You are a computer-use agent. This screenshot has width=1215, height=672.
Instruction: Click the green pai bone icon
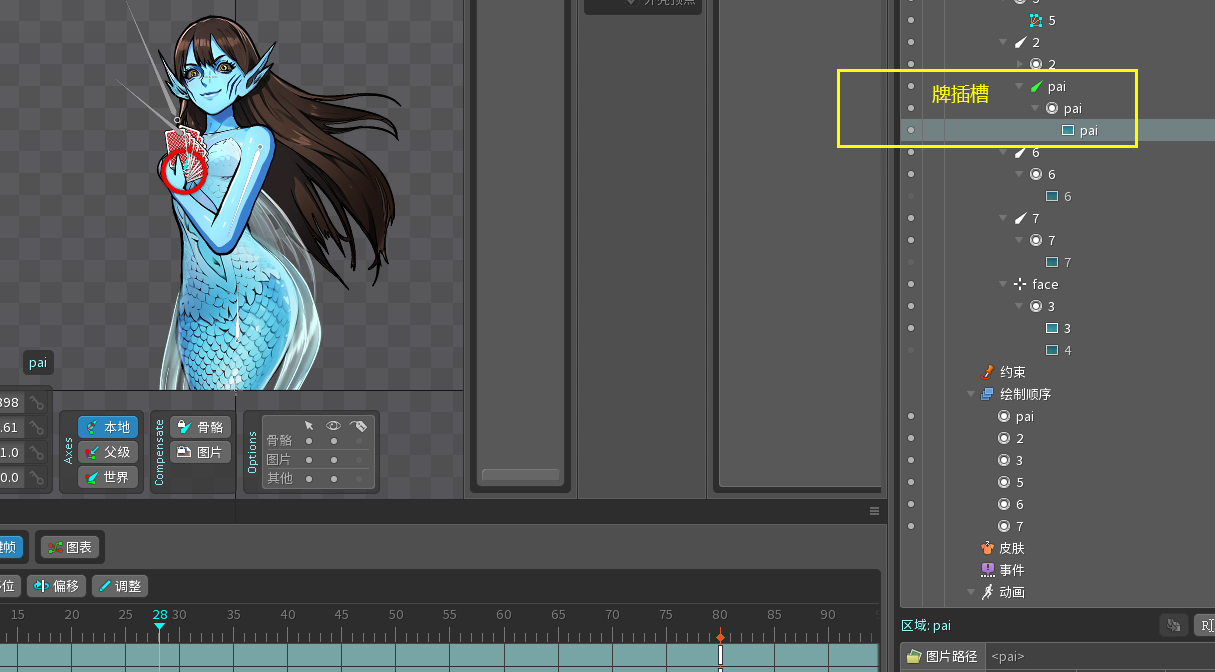(x=1036, y=87)
